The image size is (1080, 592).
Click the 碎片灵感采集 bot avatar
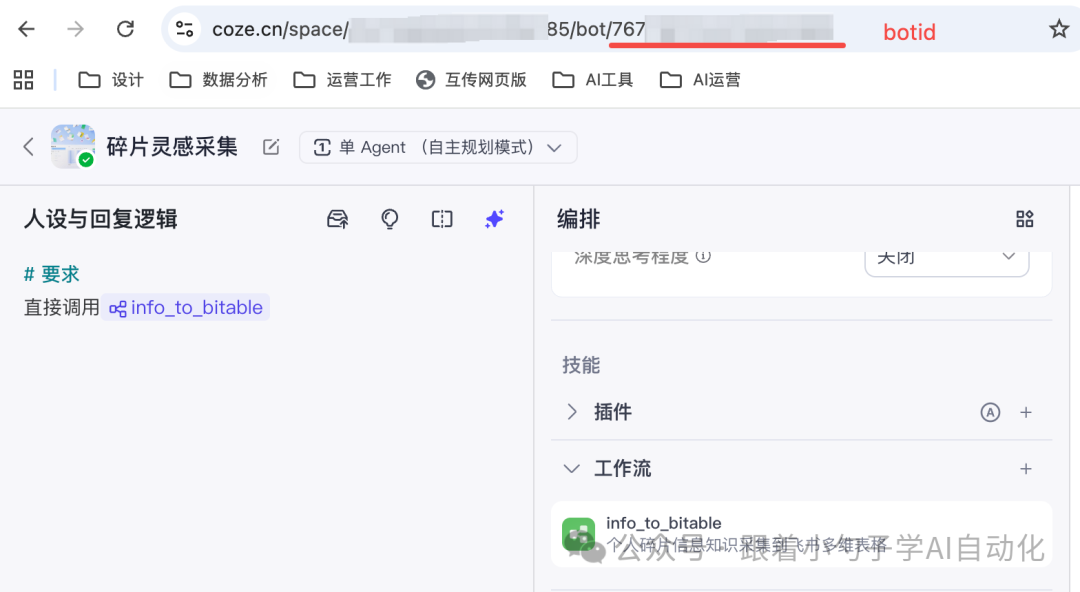(x=72, y=146)
